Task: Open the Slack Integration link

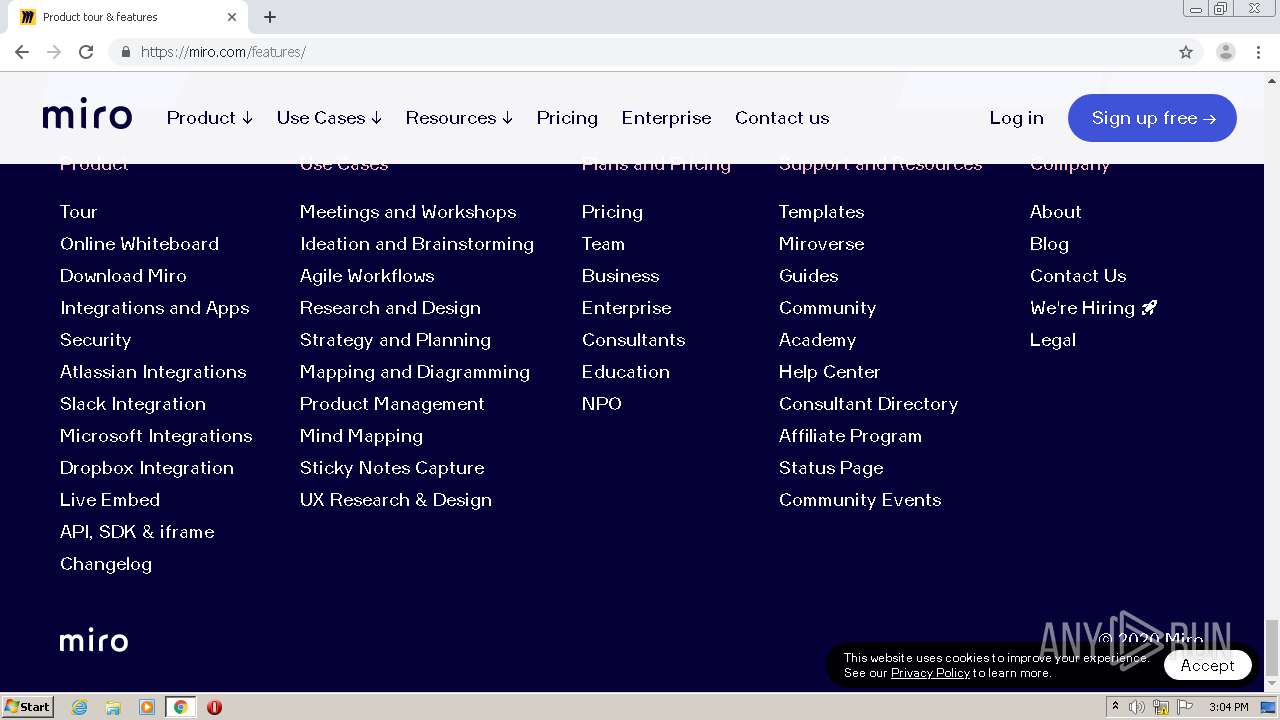Action: 133,404
